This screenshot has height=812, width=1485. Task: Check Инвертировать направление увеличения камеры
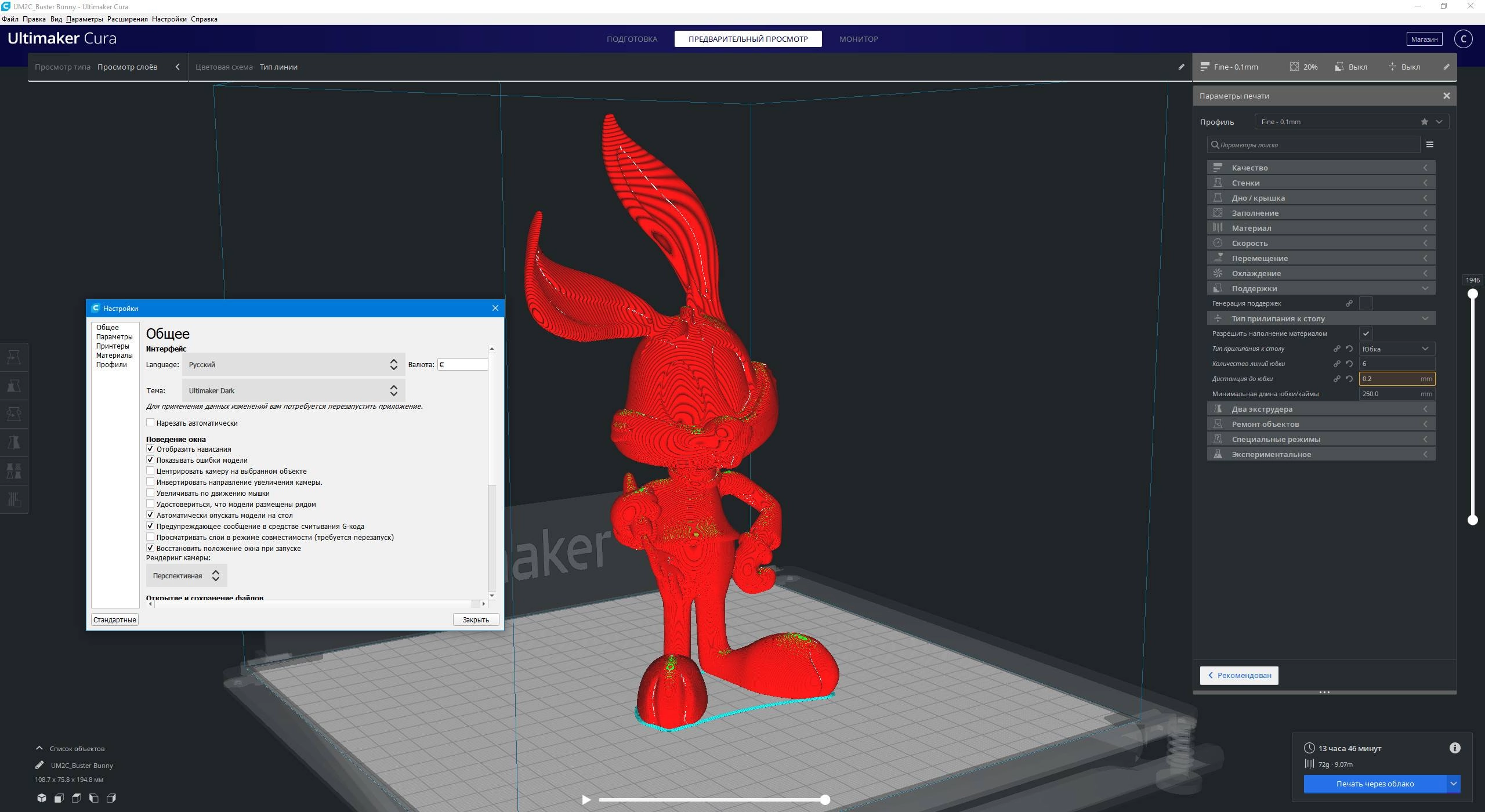[x=150, y=482]
